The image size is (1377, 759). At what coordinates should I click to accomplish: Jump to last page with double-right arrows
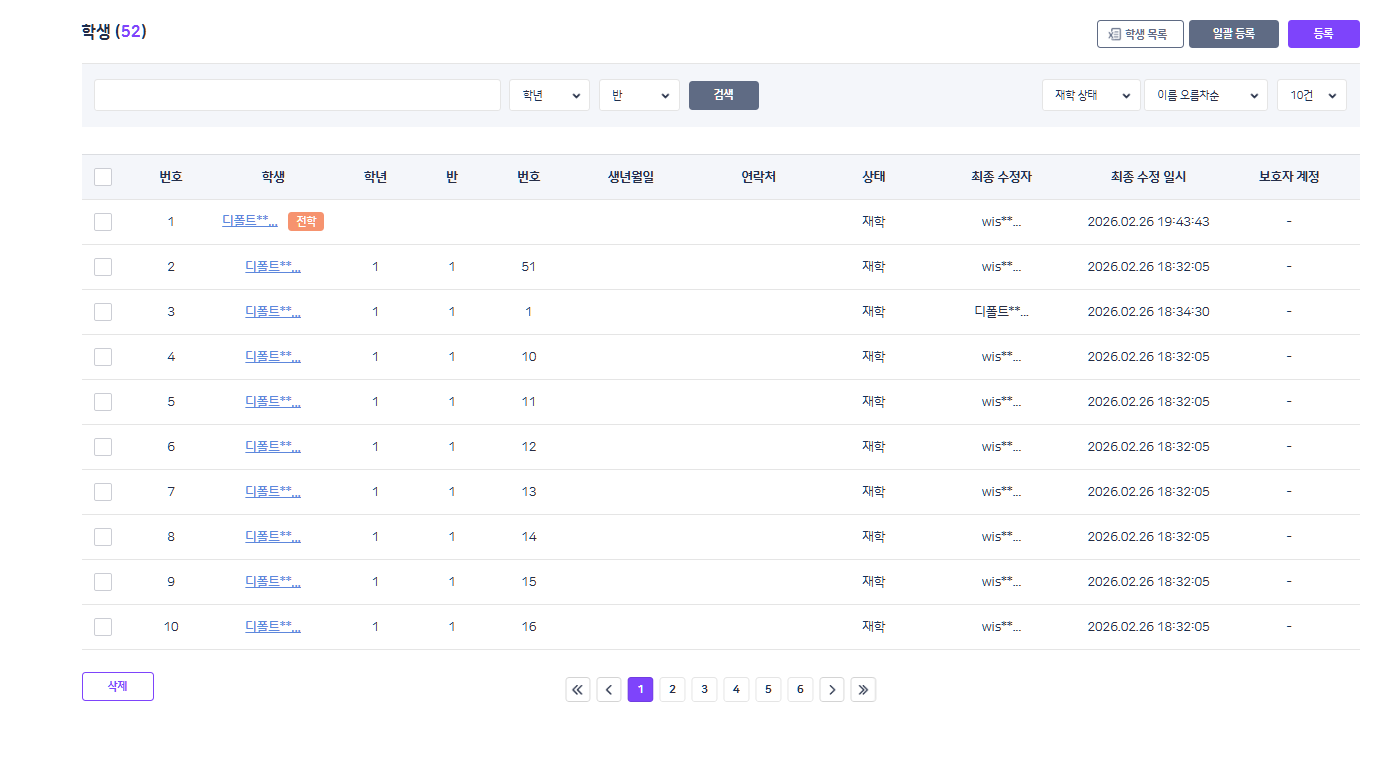863,689
